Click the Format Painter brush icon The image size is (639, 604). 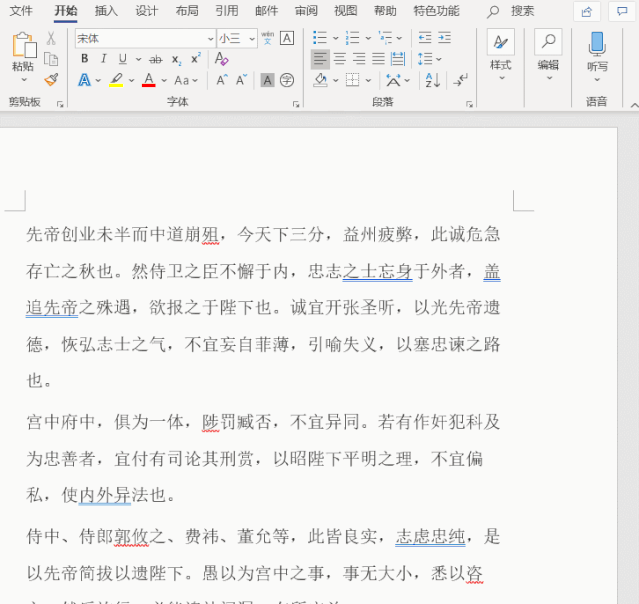point(51,79)
